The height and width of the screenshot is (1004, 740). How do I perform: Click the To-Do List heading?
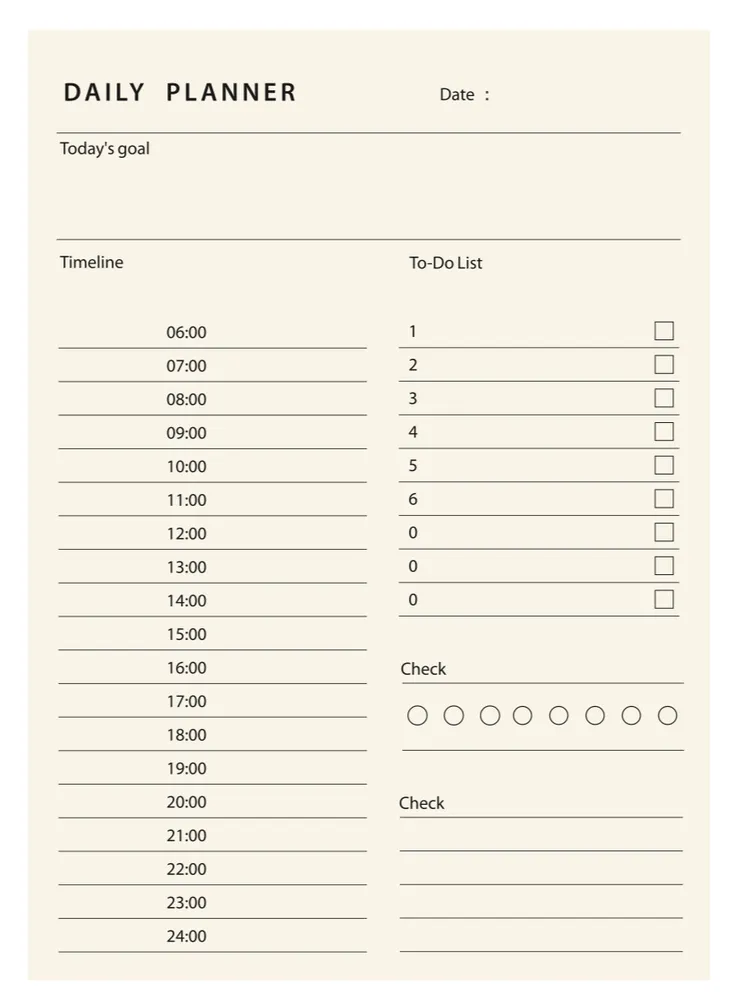coord(446,263)
